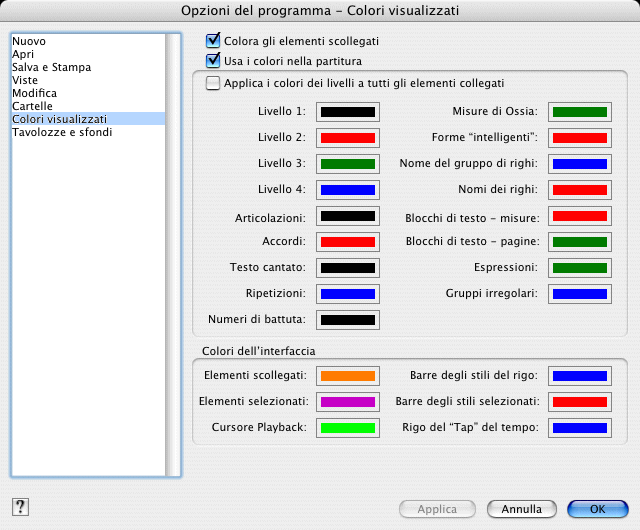Enable 'Colora gli elementi scollegati' checkbox

click(213, 41)
